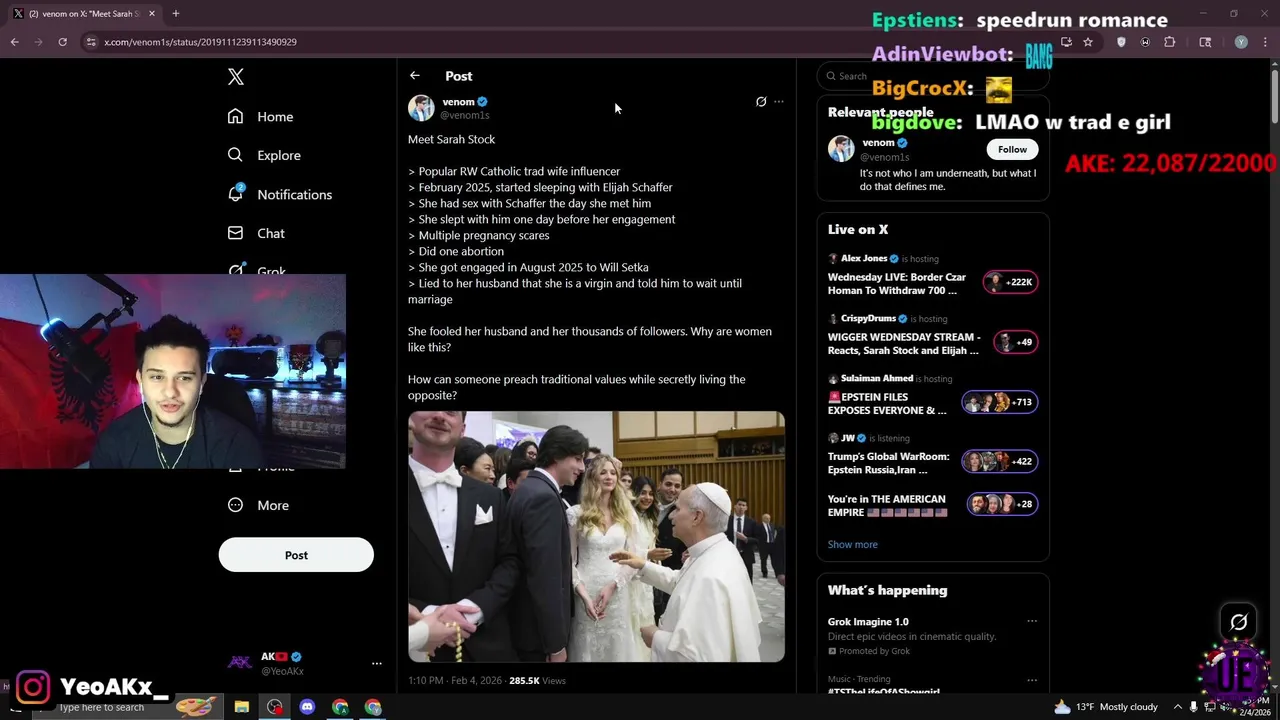Viewport: 1280px width, 720px height.
Task: Open Discord from taskbar
Action: pos(307,707)
